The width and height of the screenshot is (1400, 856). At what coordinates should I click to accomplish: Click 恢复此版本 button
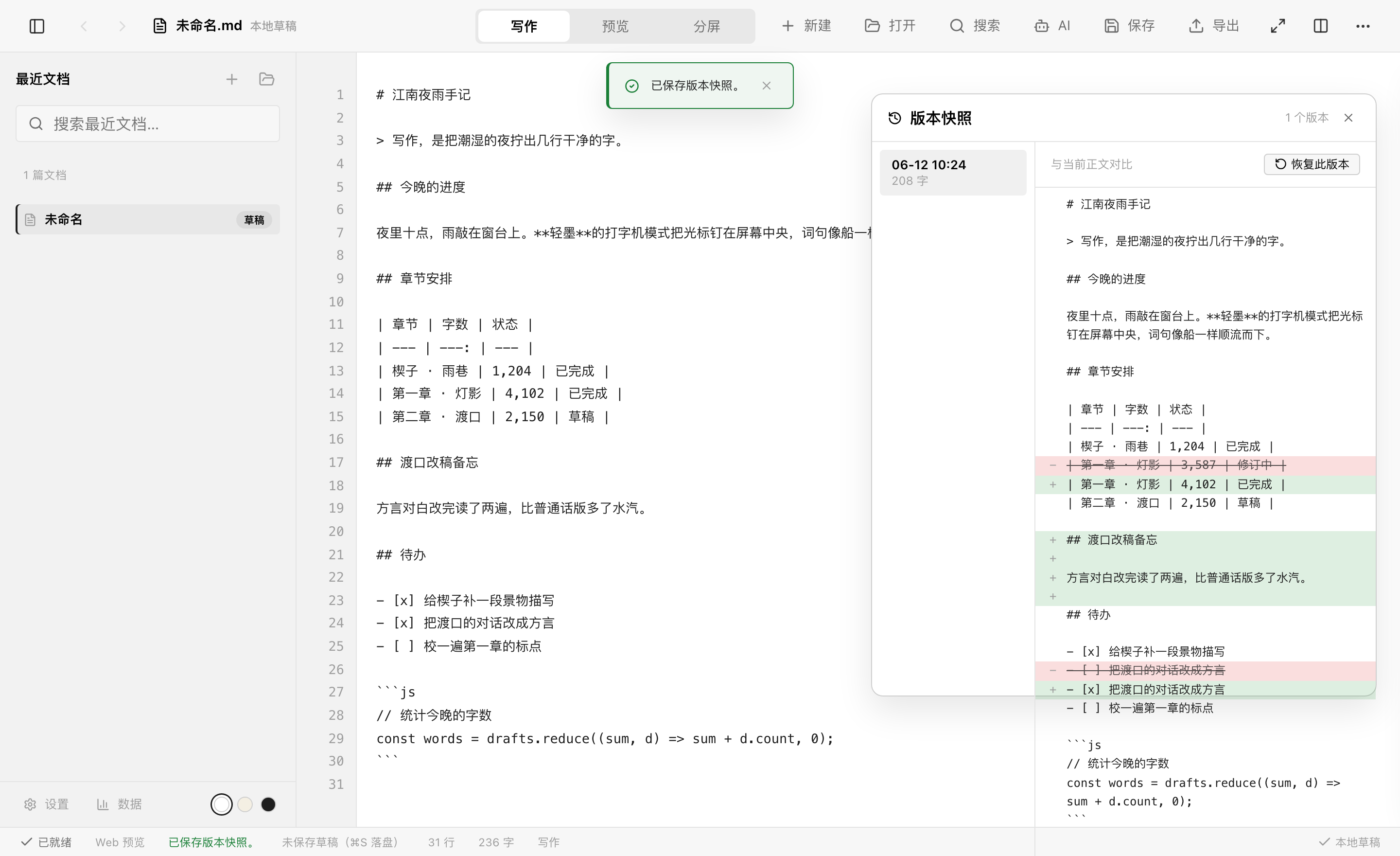pos(1312,164)
